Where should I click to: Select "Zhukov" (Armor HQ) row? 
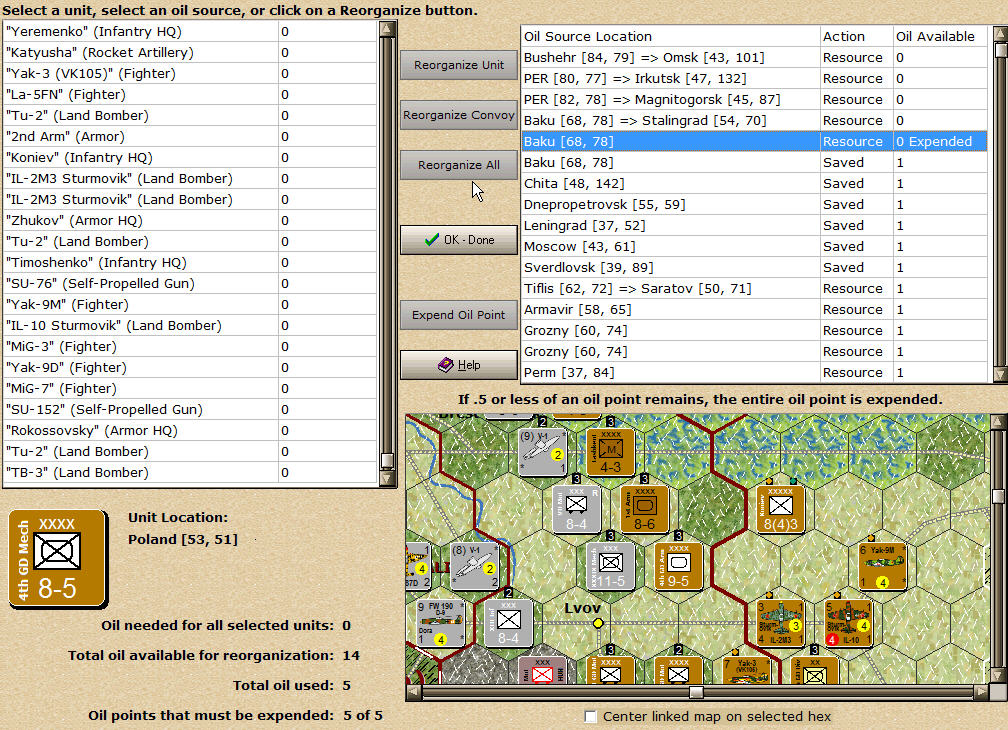click(x=190, y=220)
